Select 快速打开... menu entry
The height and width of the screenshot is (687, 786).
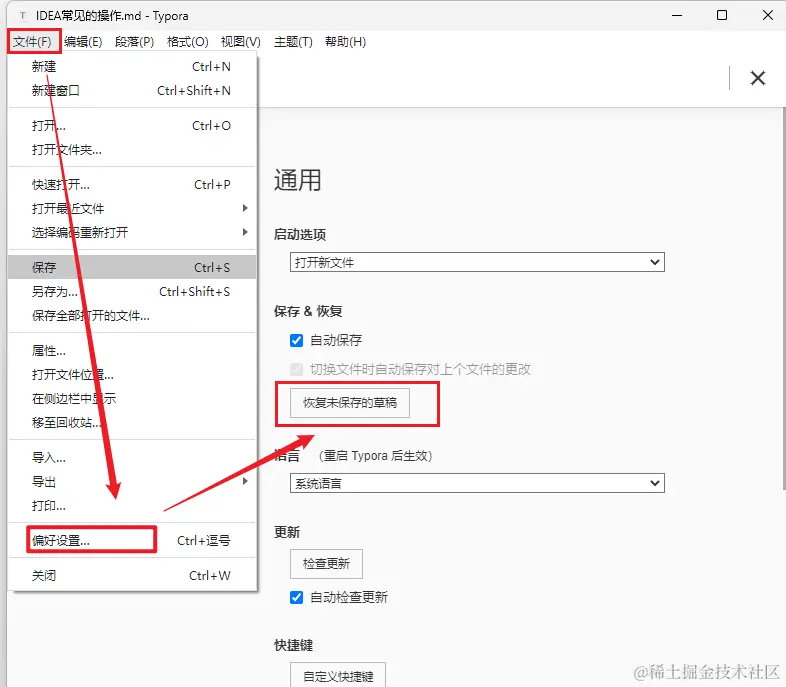tap(132, 185)
